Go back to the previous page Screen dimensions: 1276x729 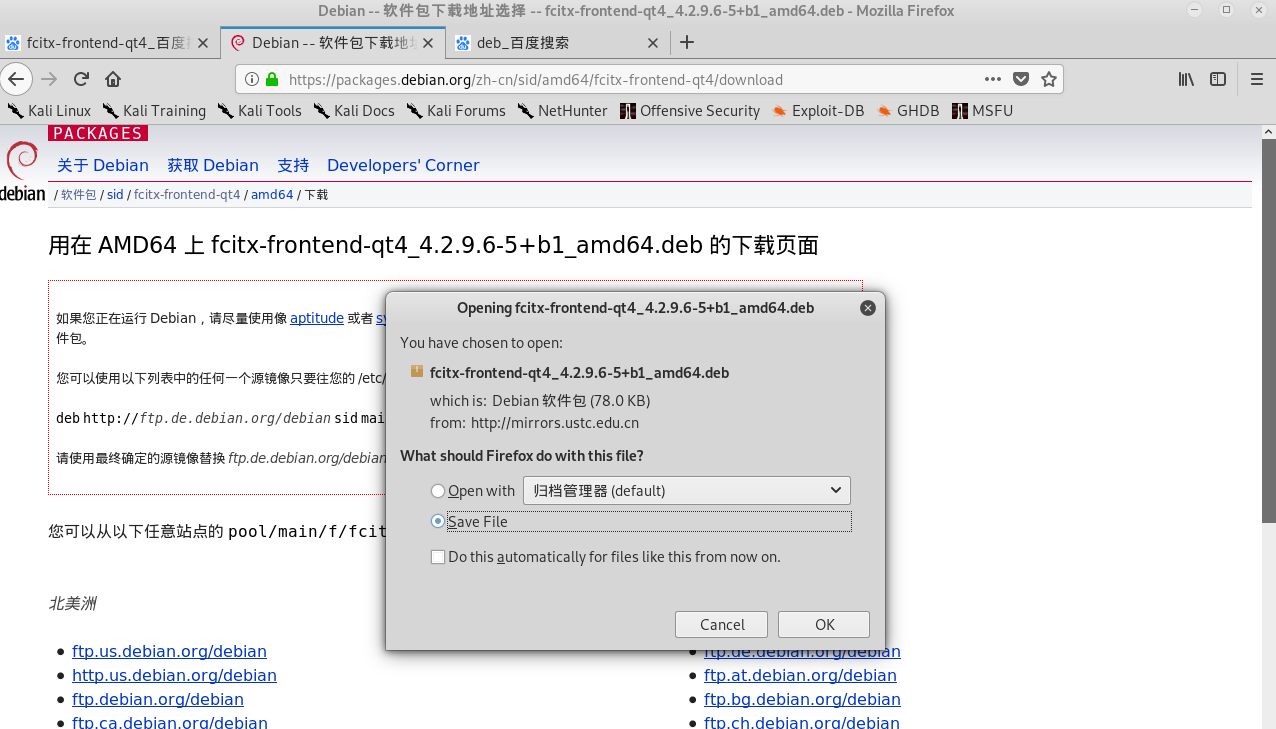click(x=15, y=79)
